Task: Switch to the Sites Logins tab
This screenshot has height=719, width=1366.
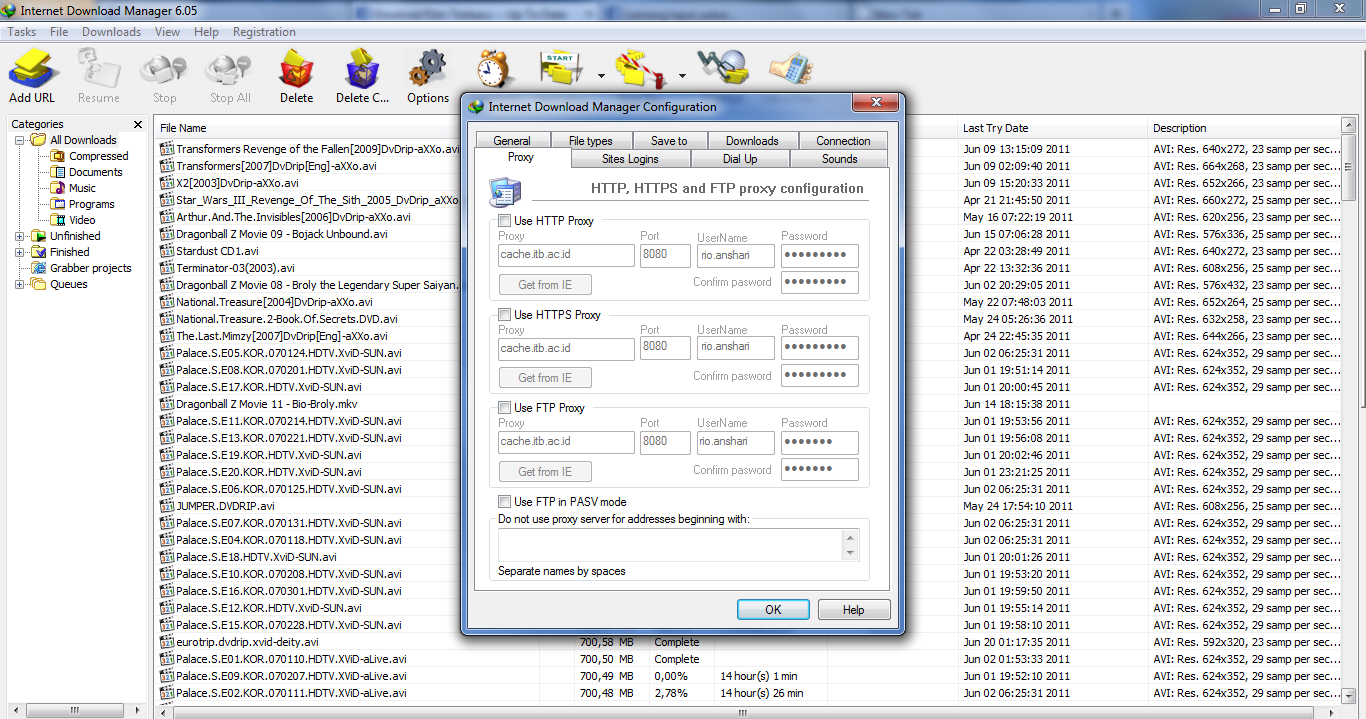Action: pyautogui.click(x=630, y=159)
